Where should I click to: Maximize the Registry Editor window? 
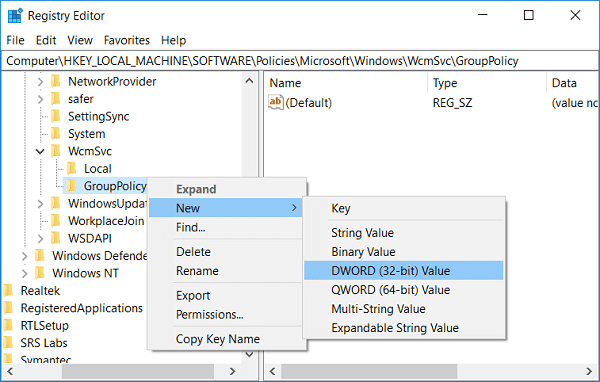click(x=528, y=15)
